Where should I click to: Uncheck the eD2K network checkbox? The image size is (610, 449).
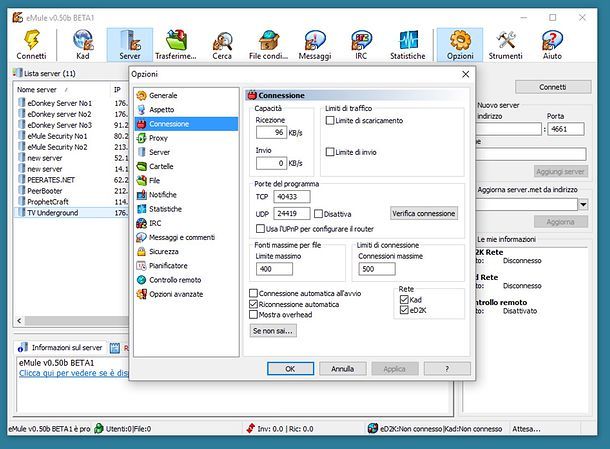(404, 310)
